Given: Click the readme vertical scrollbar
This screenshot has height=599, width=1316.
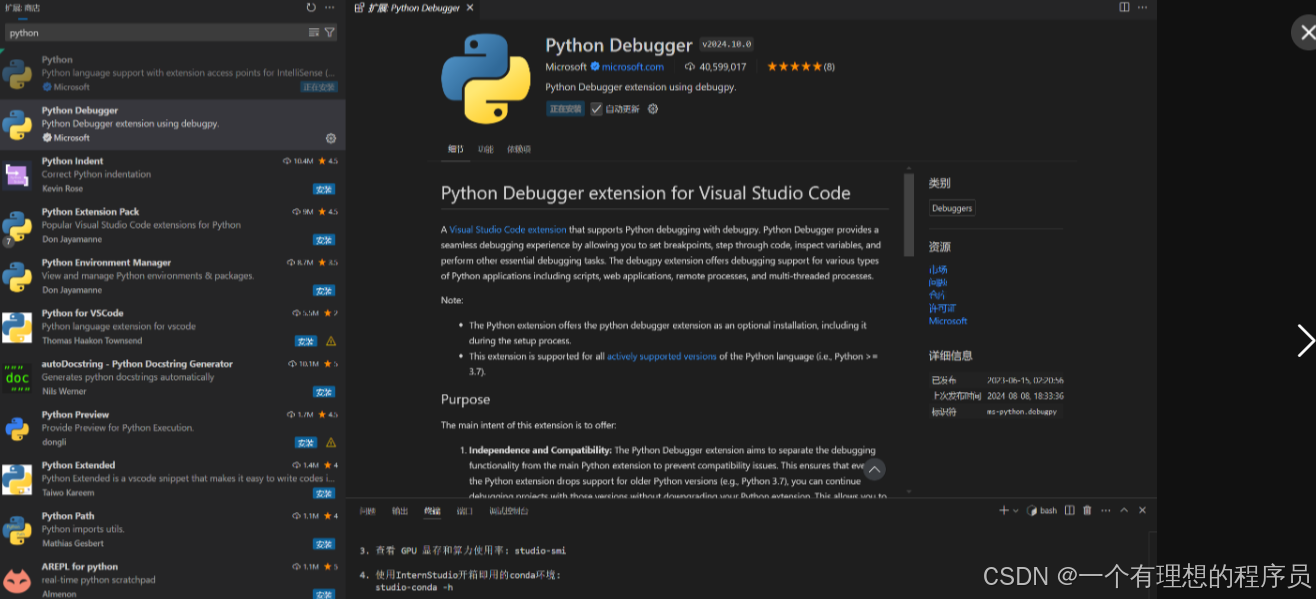Looking at the screenshot, I should pos(909,215).
